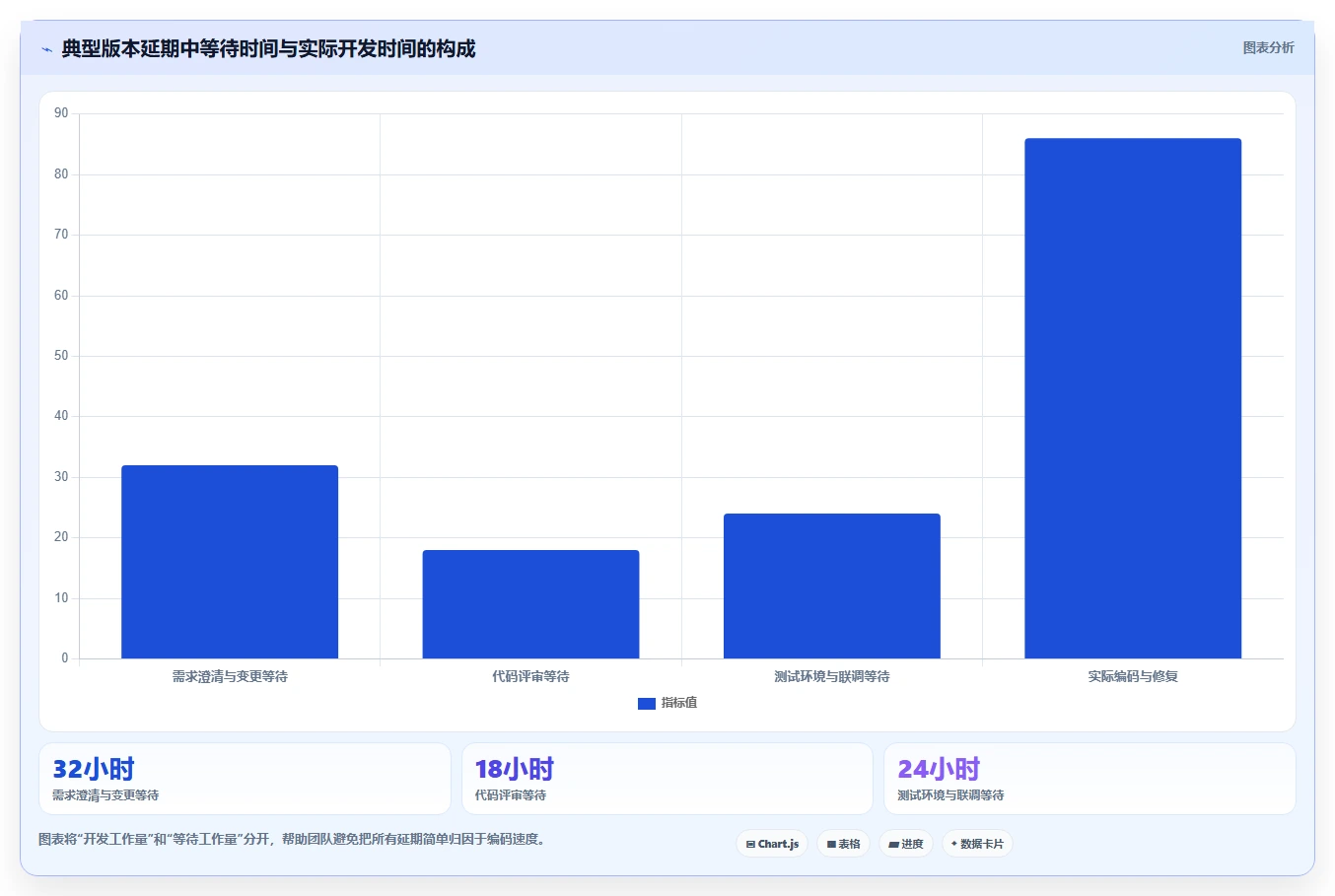
Task: Click the y-axis value 50
Action: (x=61, y=356)
